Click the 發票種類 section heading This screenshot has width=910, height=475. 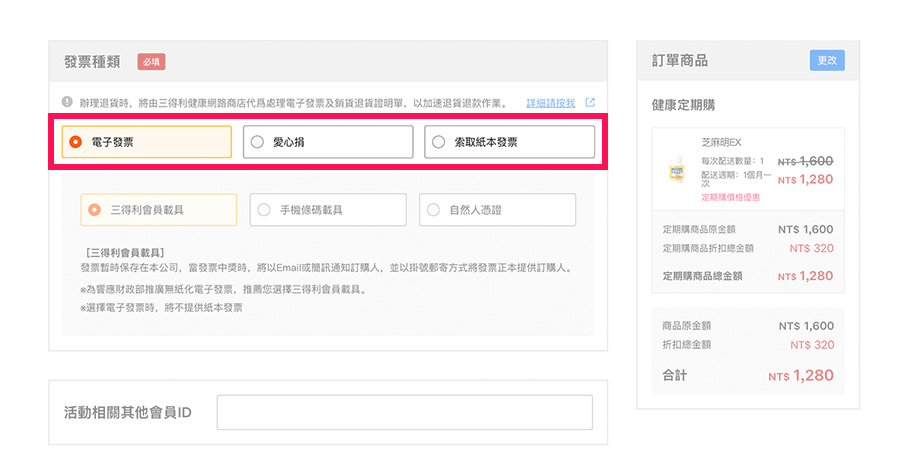[92, 62]
